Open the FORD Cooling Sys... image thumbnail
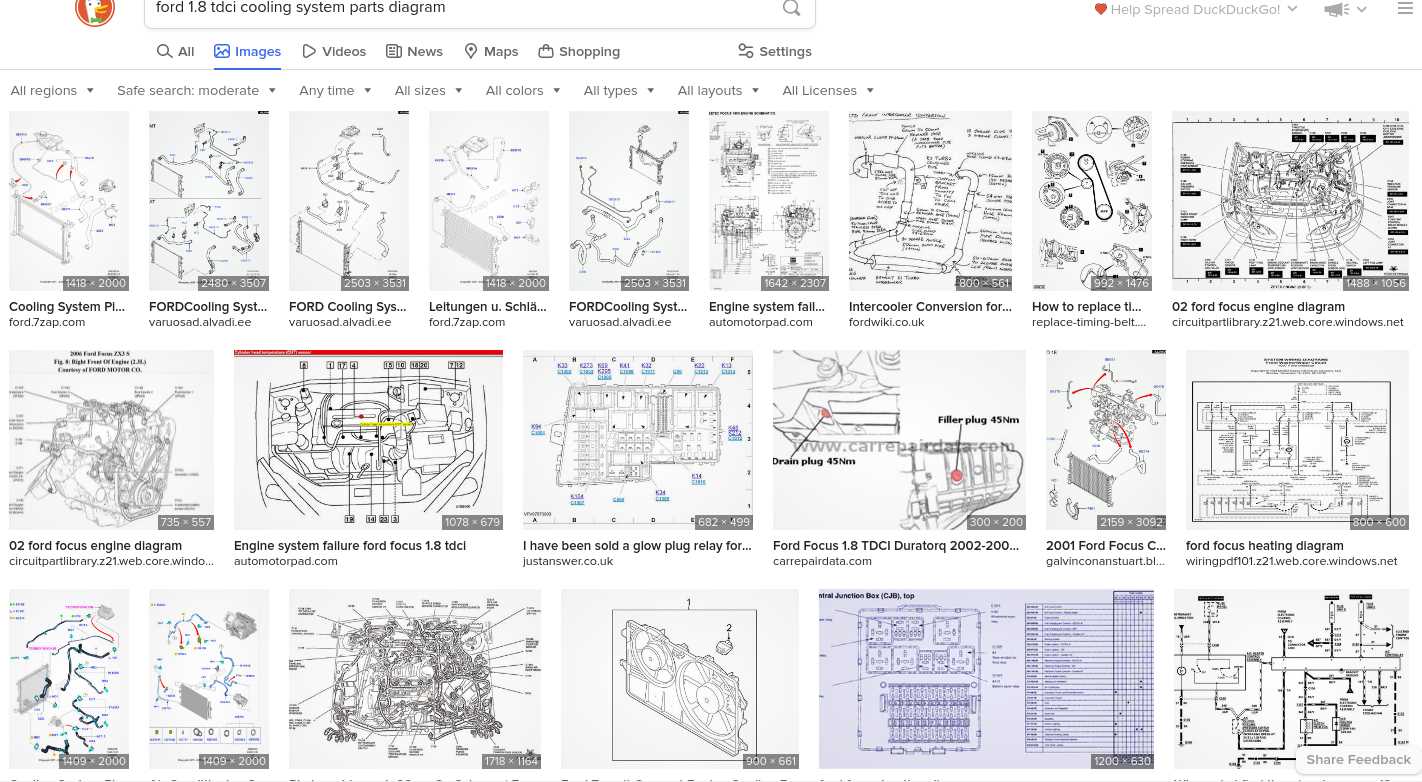1422x782 pixels. 349,201
